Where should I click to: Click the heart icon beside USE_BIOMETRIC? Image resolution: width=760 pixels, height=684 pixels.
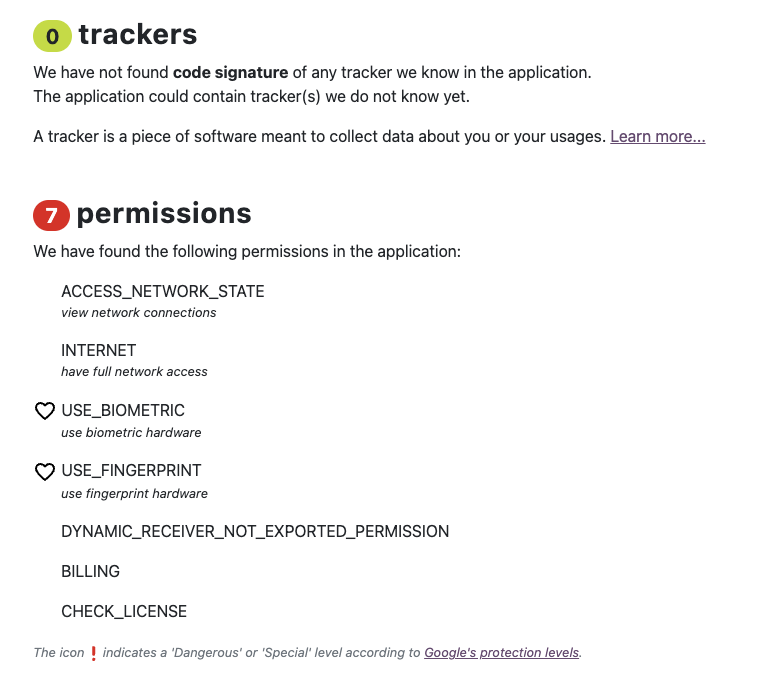tap(45, 411)
